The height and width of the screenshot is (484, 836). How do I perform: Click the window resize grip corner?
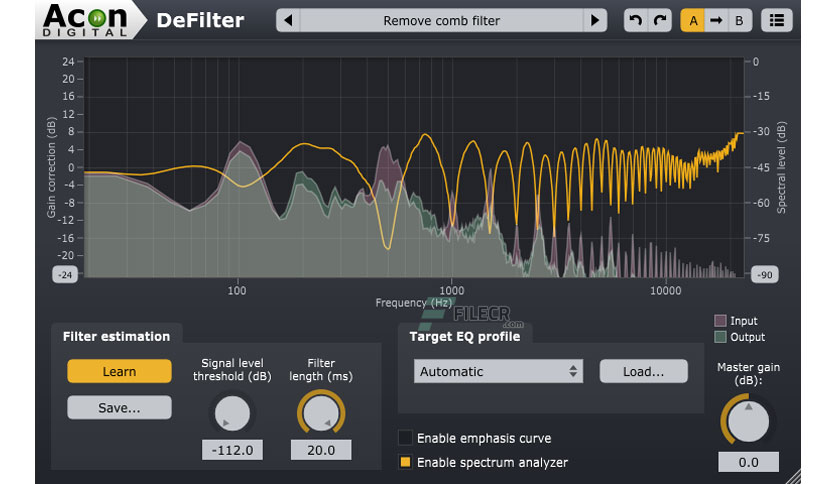click(x=794, y=477)
